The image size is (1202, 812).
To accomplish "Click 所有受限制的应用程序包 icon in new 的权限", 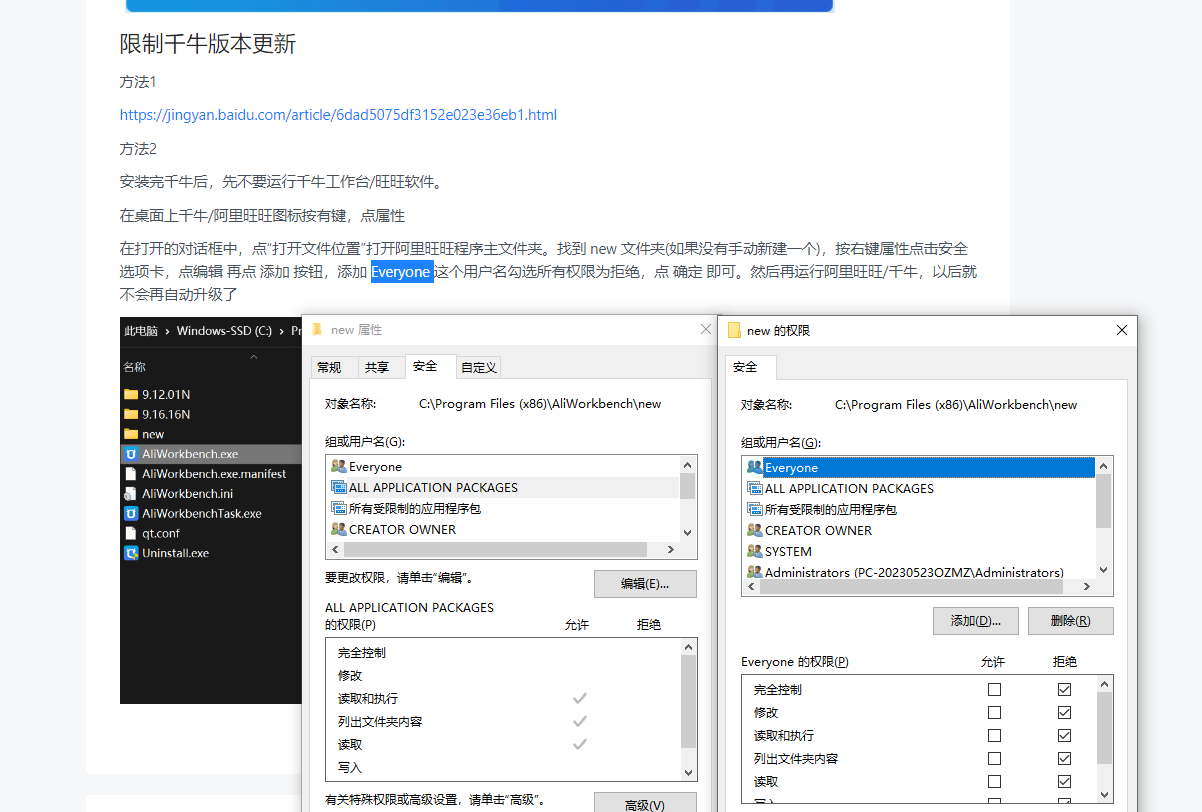I will coord(755,510).
